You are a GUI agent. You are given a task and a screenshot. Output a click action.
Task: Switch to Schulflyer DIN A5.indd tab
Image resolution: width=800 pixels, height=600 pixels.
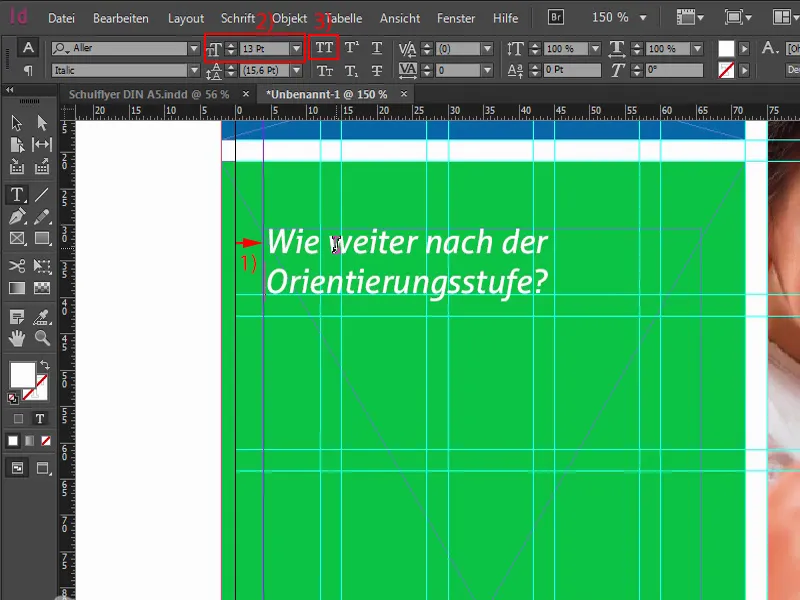[149, 94]
